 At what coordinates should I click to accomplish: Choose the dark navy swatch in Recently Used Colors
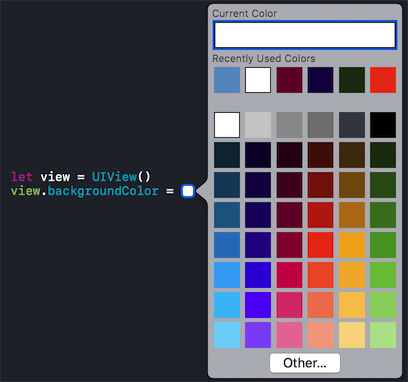click(x=320, y=80)
